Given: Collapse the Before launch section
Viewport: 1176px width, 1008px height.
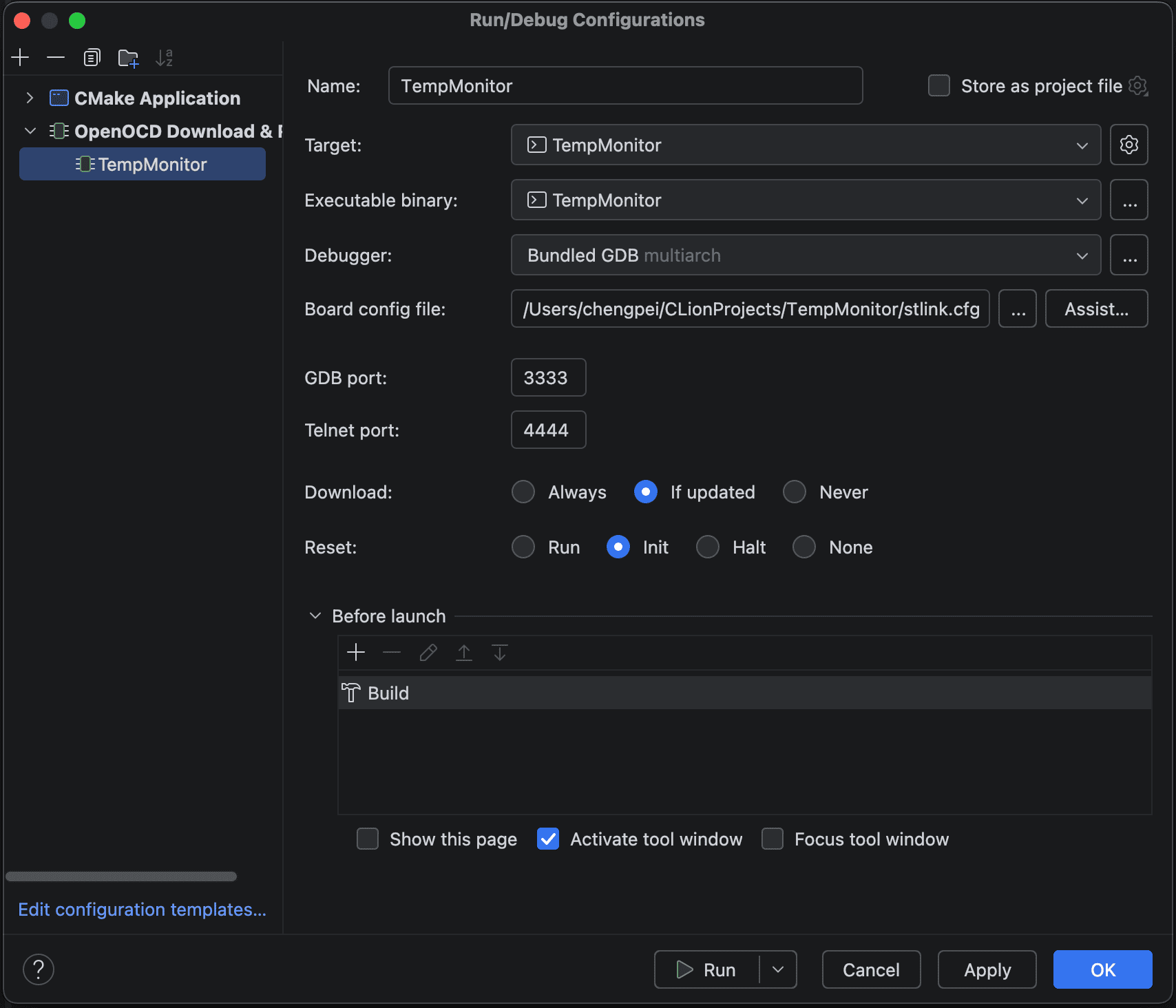Looking at the screenshot, I should pyautogui.click(x=315, y=616).
